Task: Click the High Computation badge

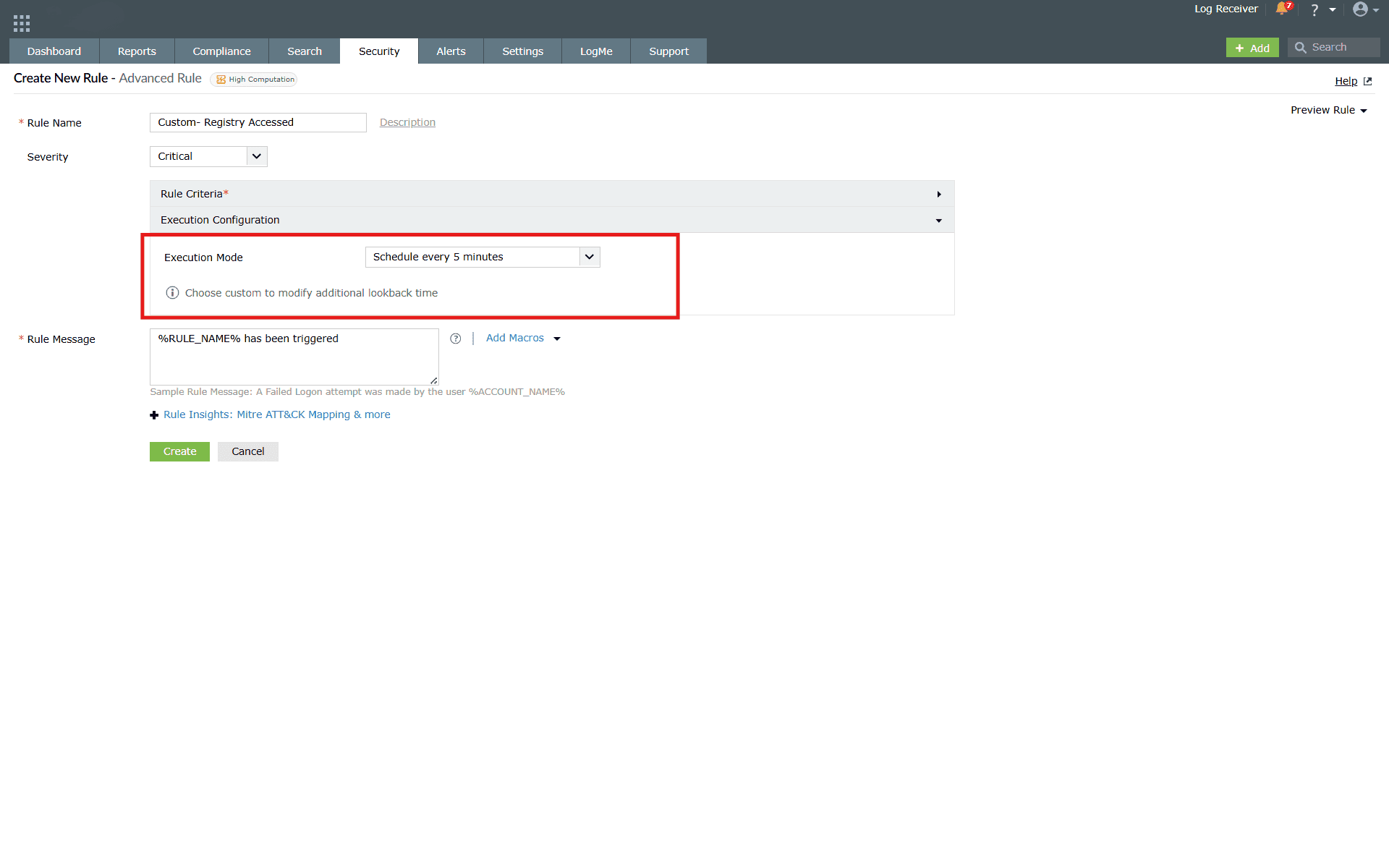Action: (x=255, y=80)
